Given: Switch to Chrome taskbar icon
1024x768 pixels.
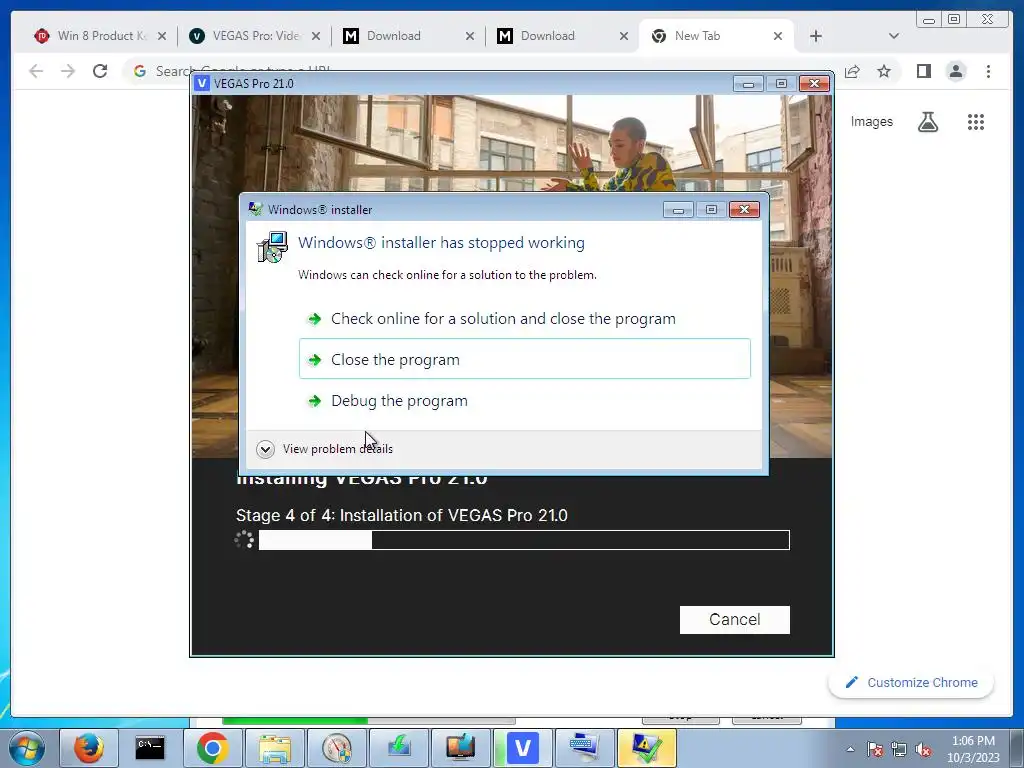Looking at the screenshot, I should point(212,748).
